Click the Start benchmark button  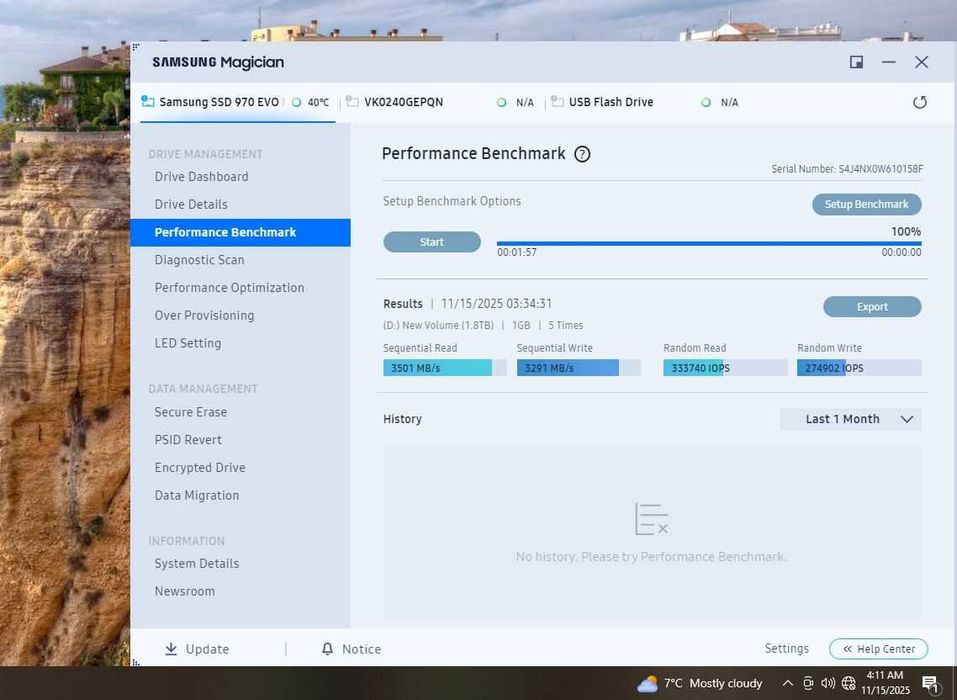coord(432,242)
